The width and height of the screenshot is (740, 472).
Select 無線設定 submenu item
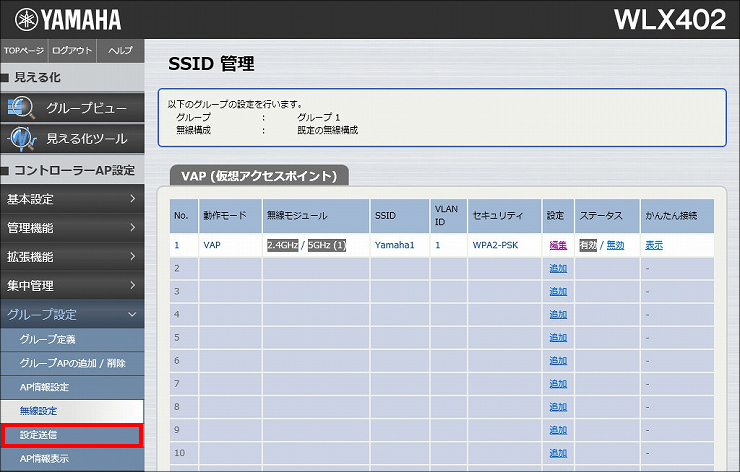[x=72, y=411]
